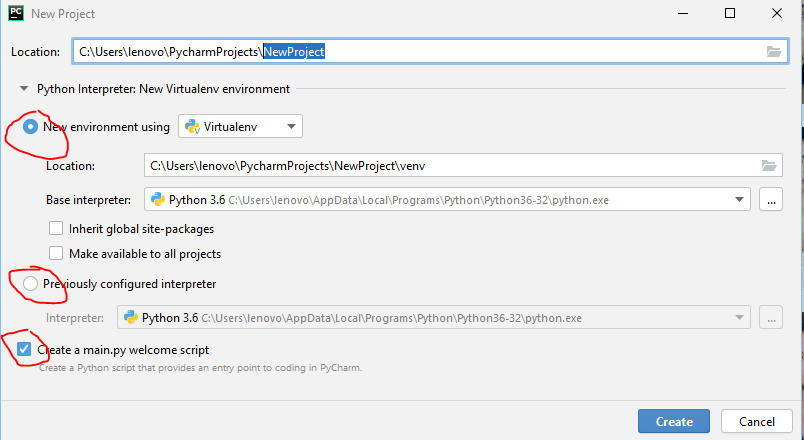Click the "New Project" title text
Viewport: 804px width, 440px height.
coord(63,14)
